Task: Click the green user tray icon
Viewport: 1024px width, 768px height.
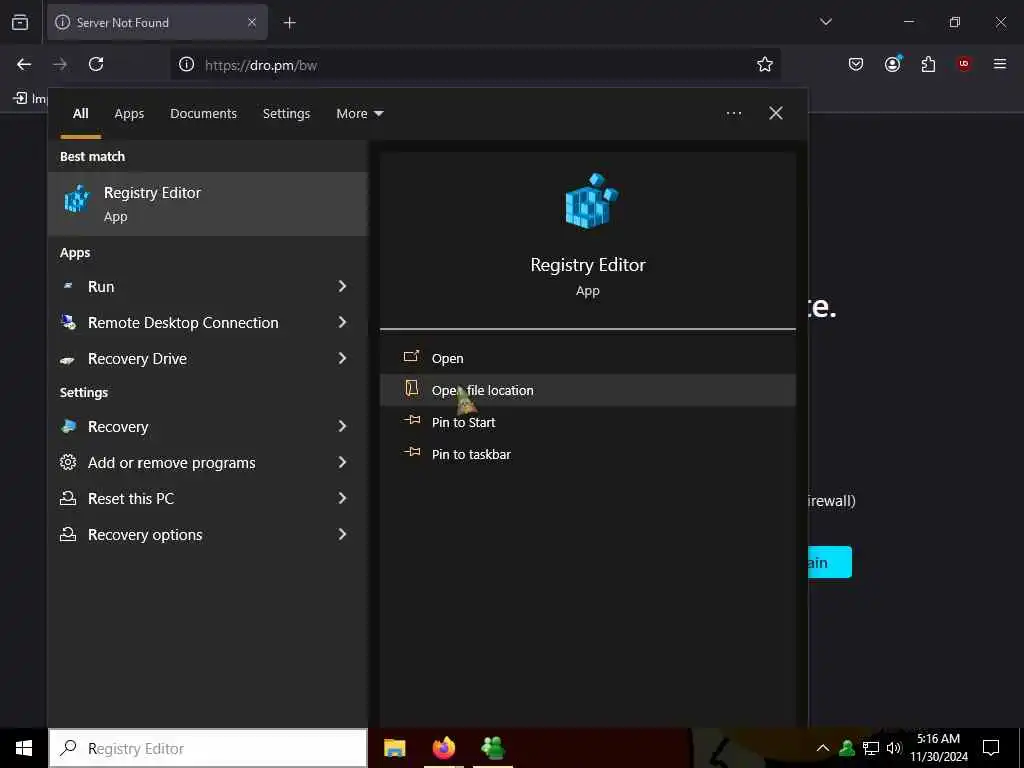Action: pos(847,748)
